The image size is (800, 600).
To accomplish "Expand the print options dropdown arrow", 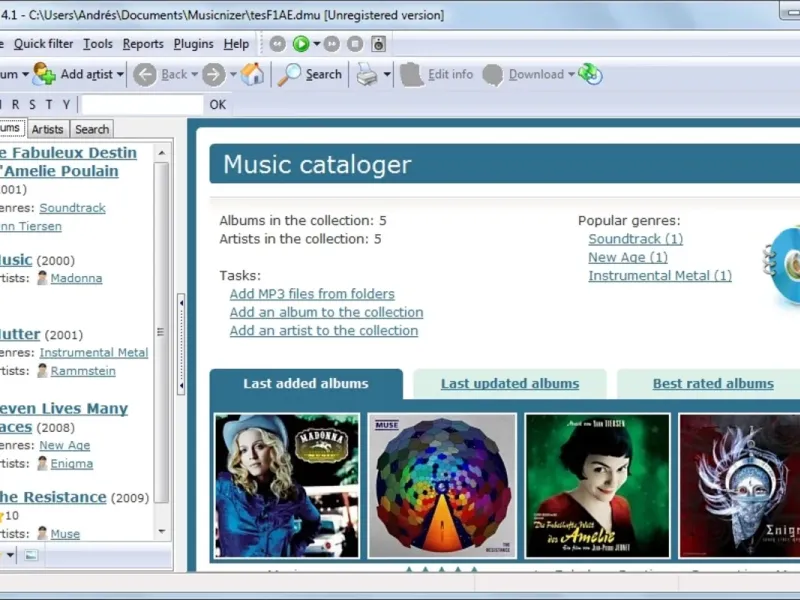I will coord(387,74).
